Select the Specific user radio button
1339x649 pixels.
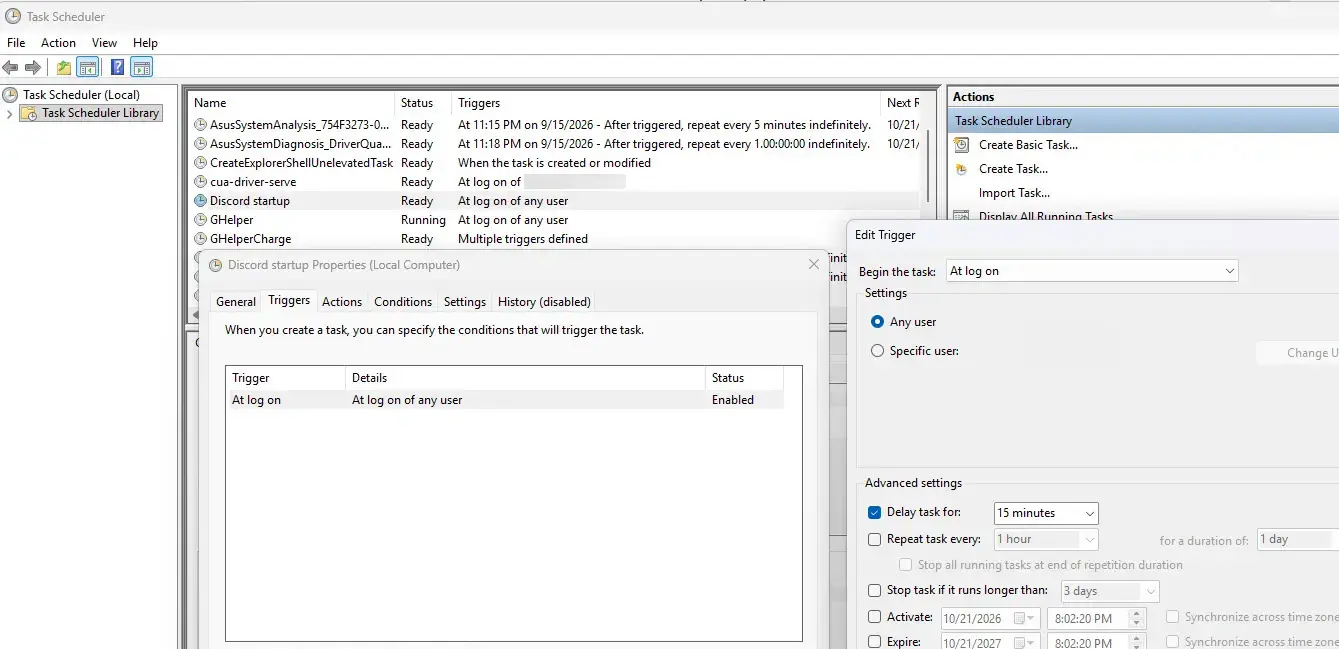coord(877,351)
